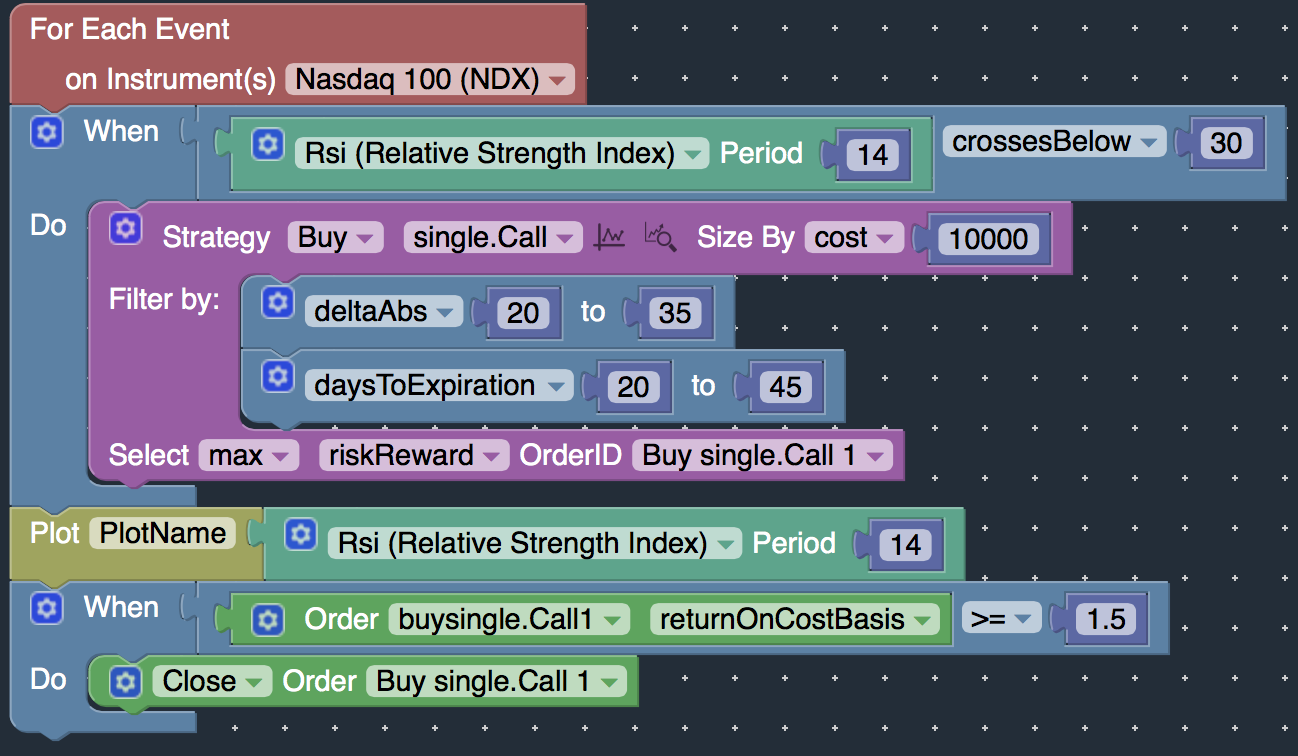Open the single.Call strategy type dropdown
The image size is (1298, 756).
(x=493, y=237)
